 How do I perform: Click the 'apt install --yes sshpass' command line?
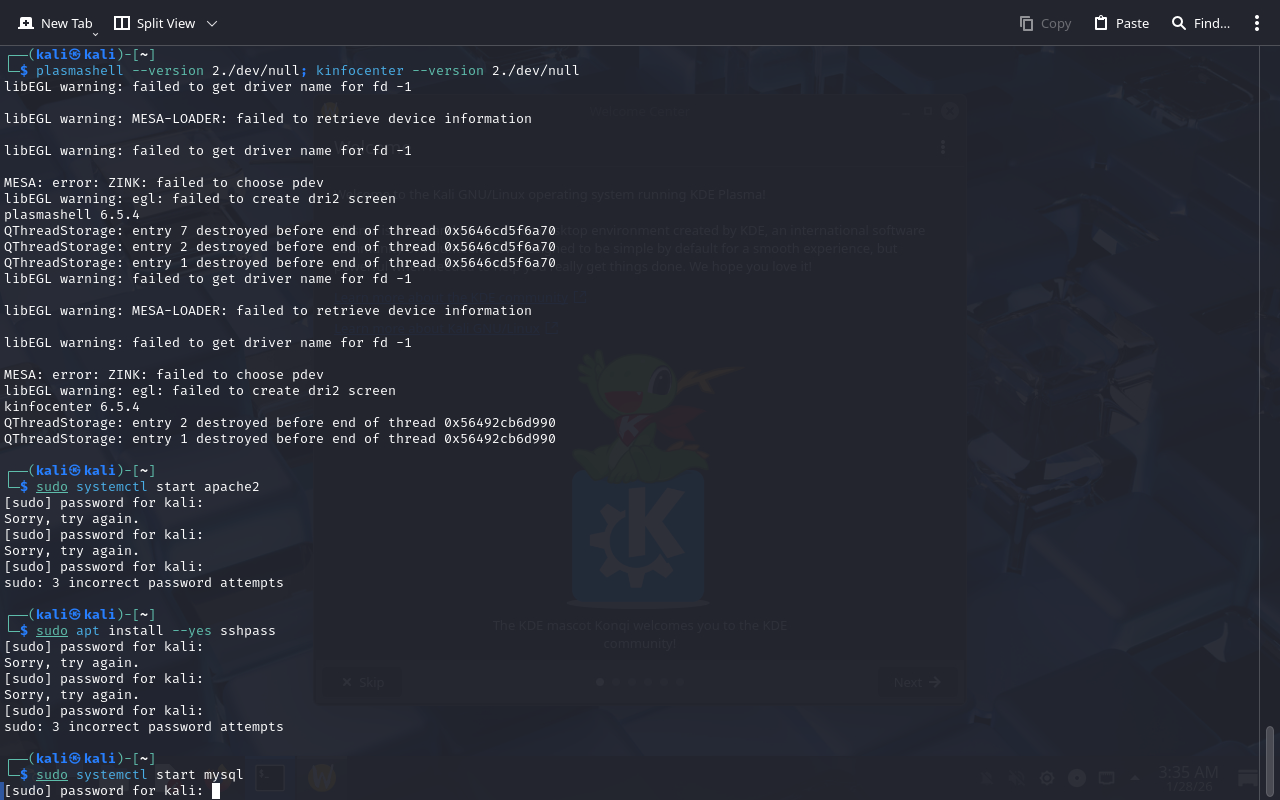coord(175,631)
